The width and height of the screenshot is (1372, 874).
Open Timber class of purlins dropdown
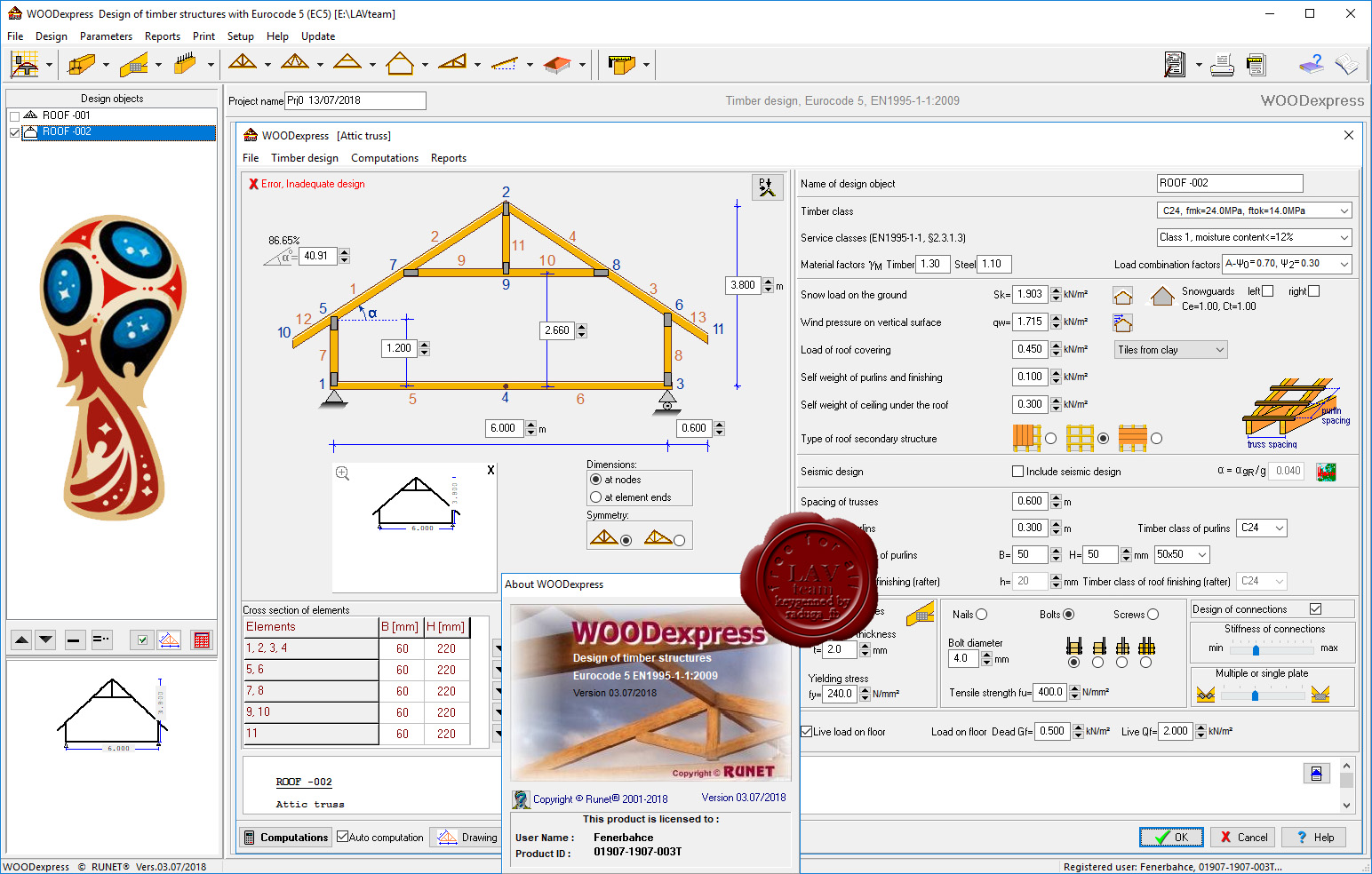(x=1263, y=528)
